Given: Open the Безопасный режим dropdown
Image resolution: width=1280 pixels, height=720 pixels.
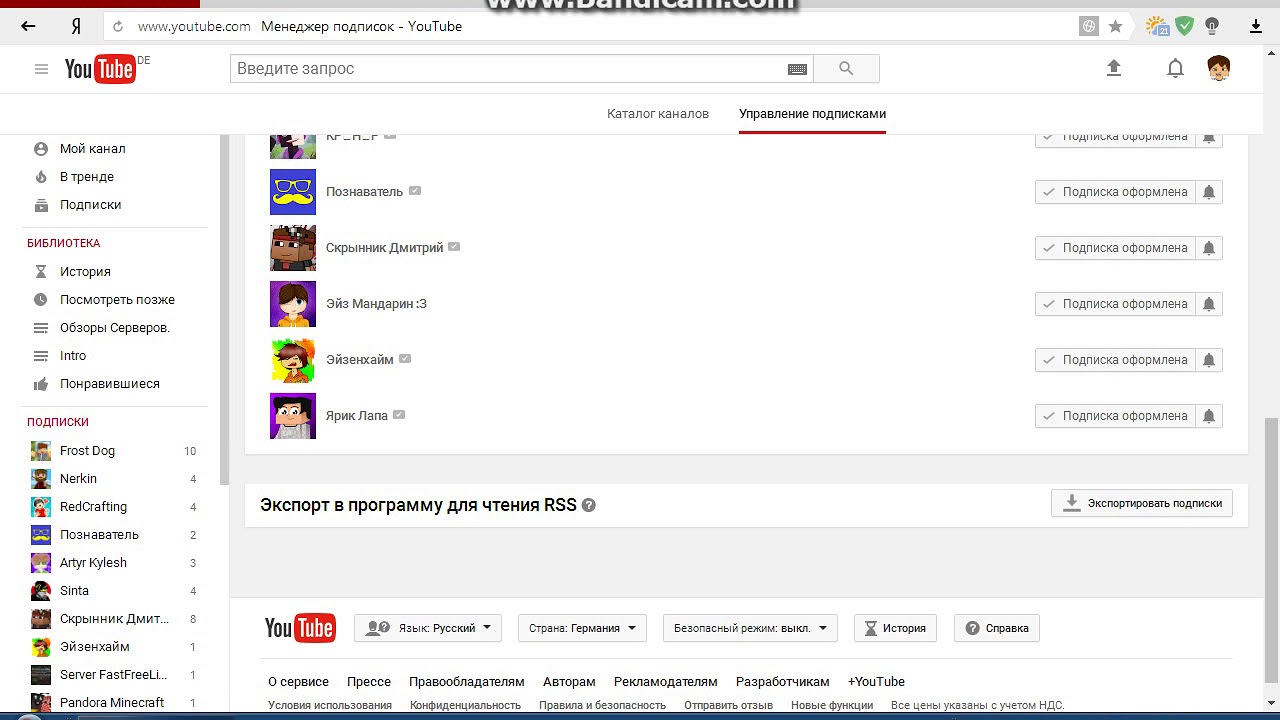Looking at the screenshot, I should point(750,628).
